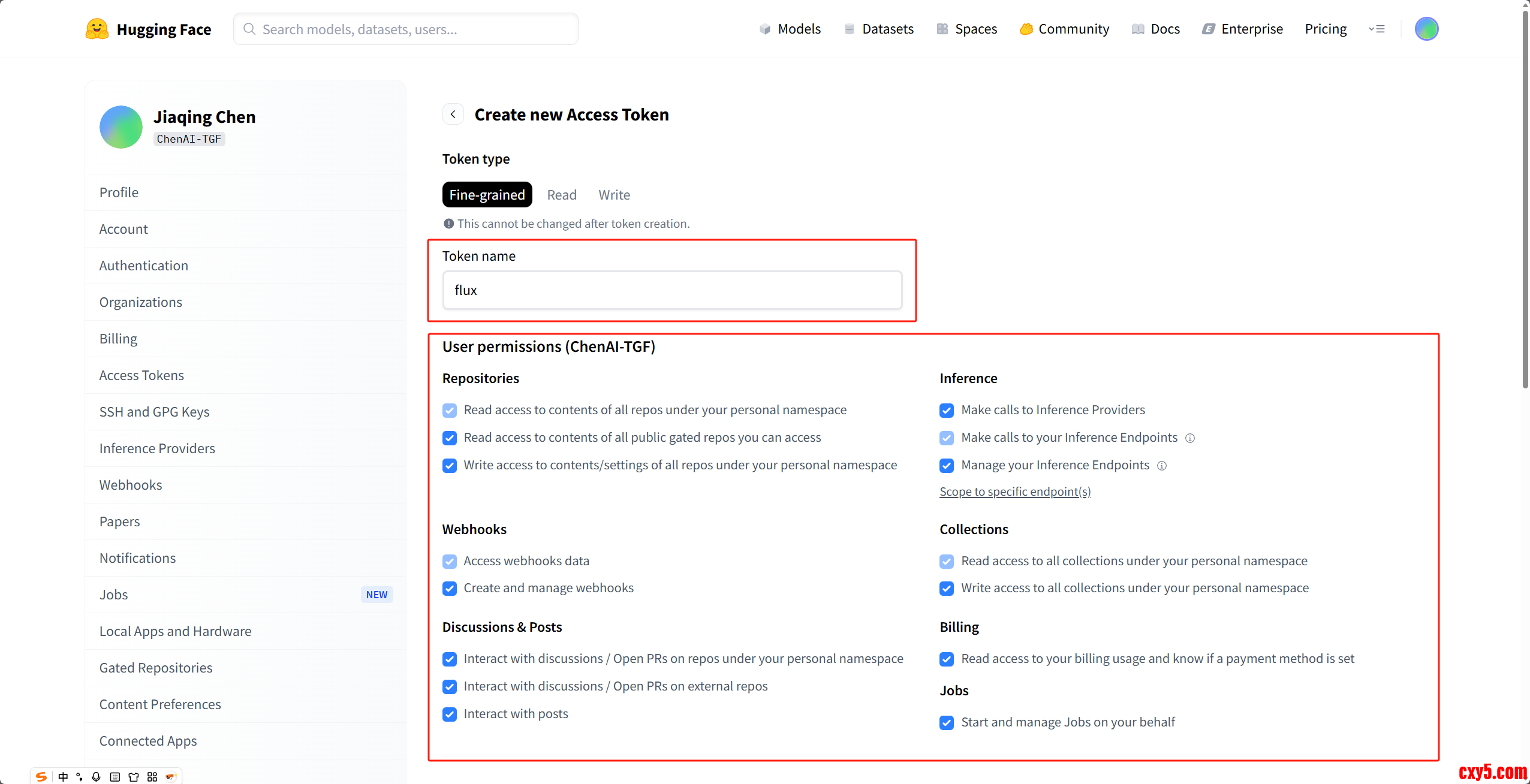The width and height of the screenshot is (1530, 784).
Task: Select the Read token type tab
Action: [561, 195]
